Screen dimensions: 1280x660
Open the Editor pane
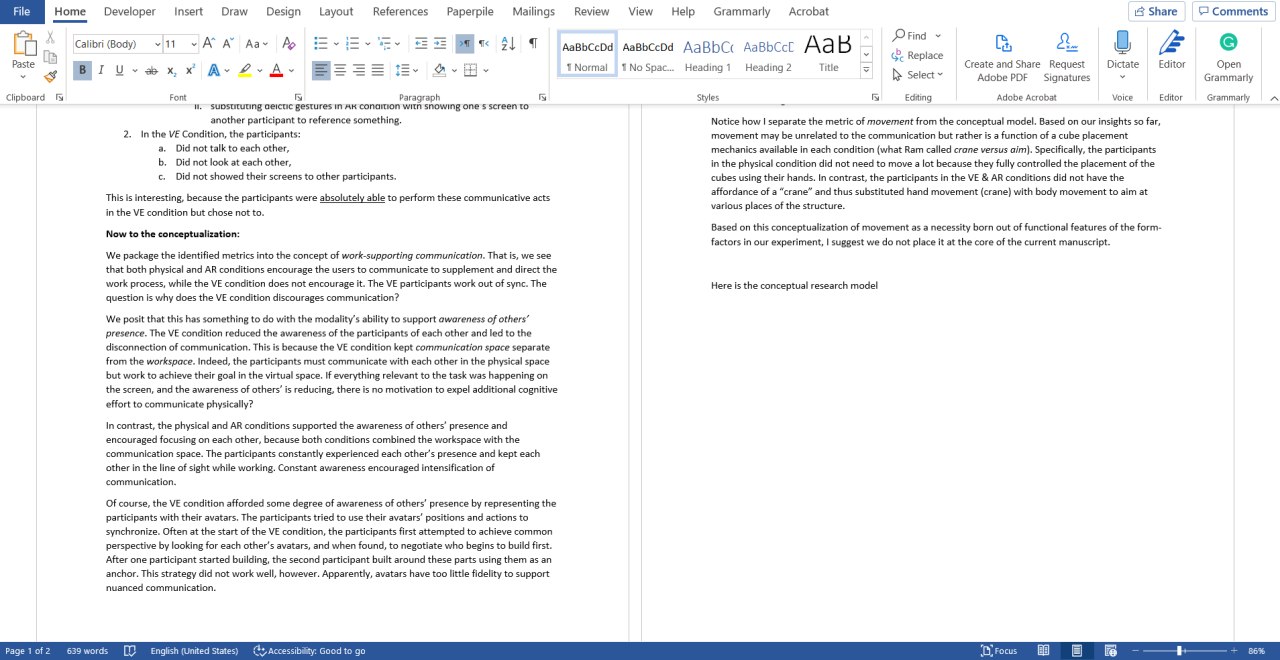(1171, 51)
